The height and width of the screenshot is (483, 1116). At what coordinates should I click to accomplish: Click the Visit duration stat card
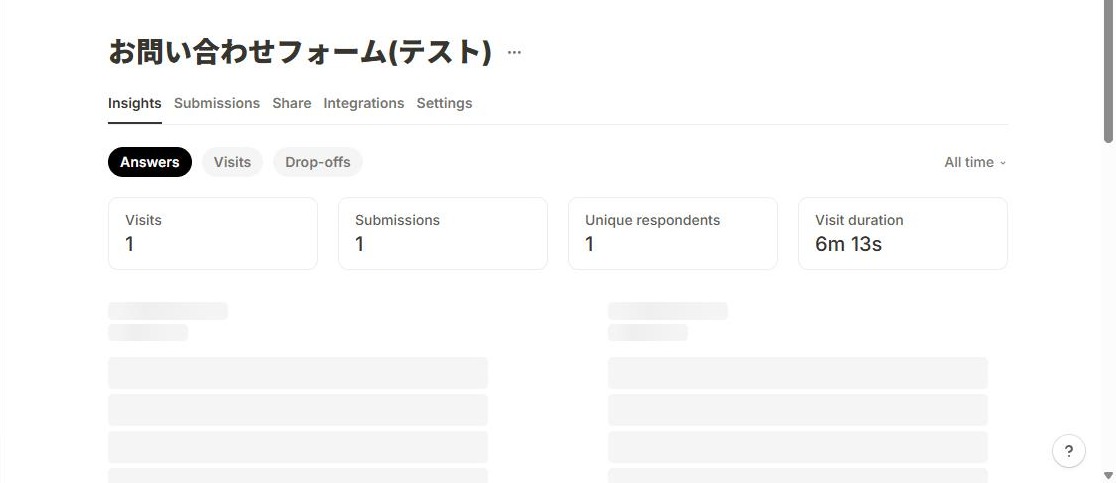point(902,233)
